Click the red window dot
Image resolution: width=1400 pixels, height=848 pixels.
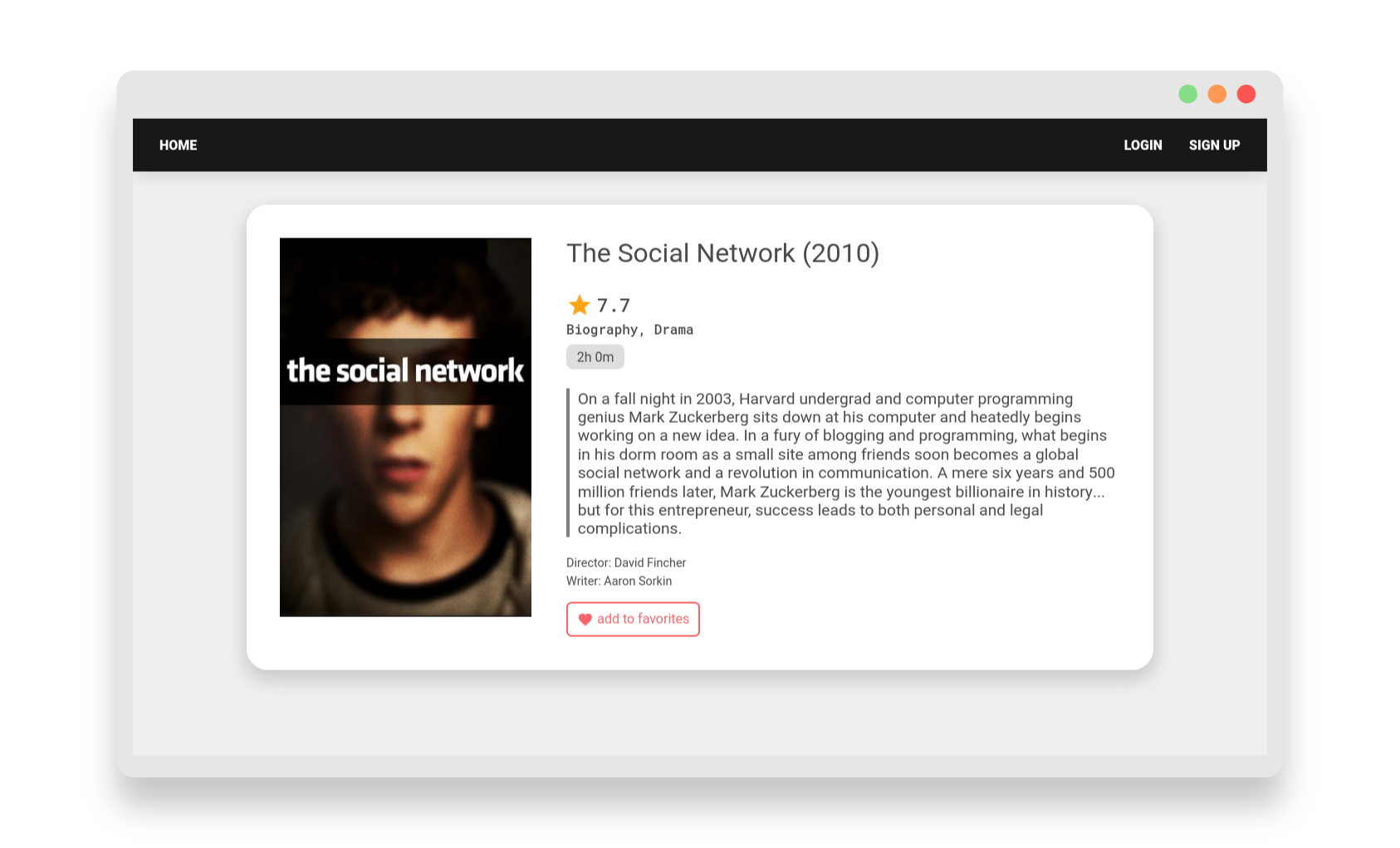pos(1246,94)
